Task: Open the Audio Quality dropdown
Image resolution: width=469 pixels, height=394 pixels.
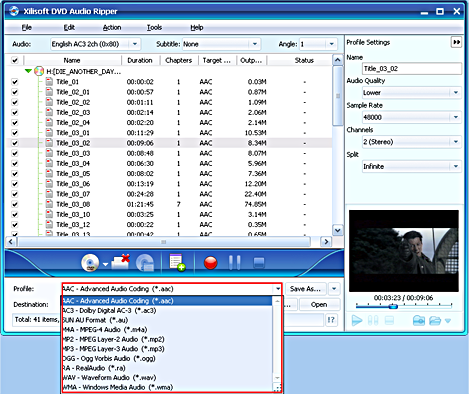Action: [x=456, y=92]
